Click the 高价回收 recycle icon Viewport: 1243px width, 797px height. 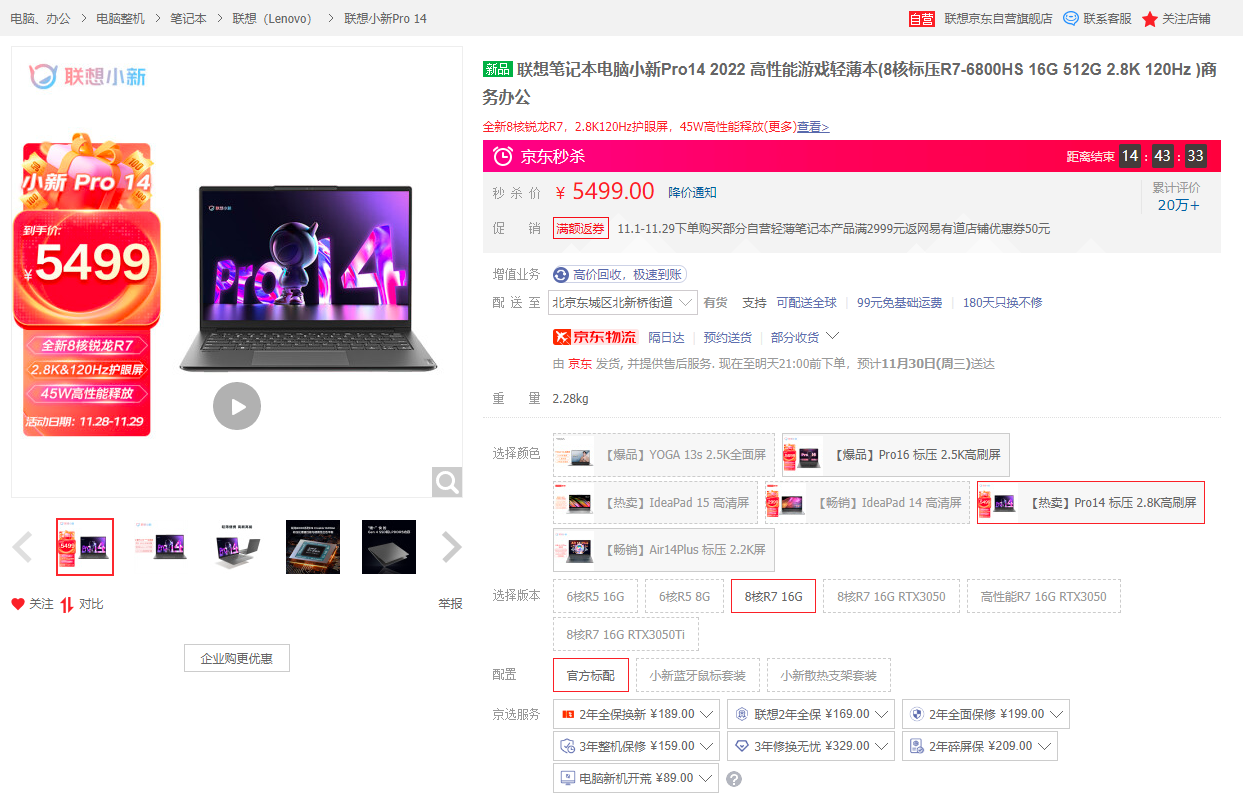[561, 275]
